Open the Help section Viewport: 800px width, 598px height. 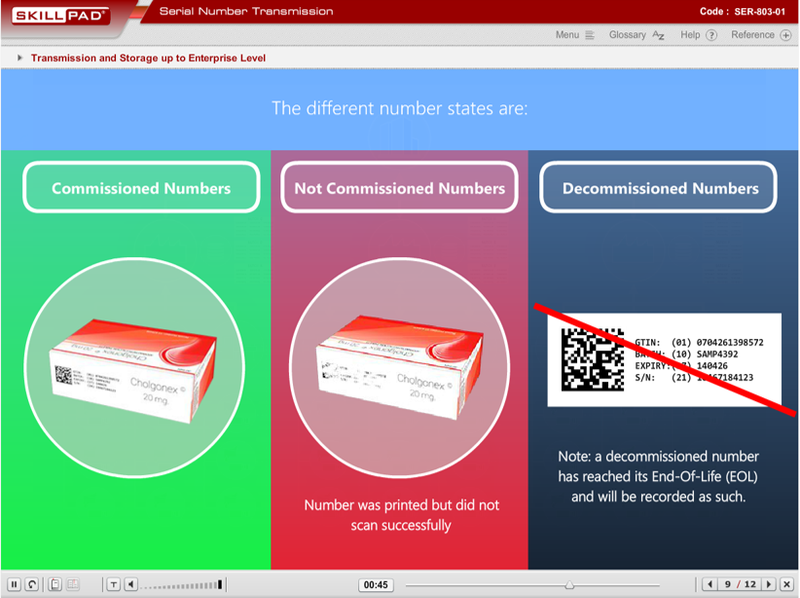tap(698, 35)
